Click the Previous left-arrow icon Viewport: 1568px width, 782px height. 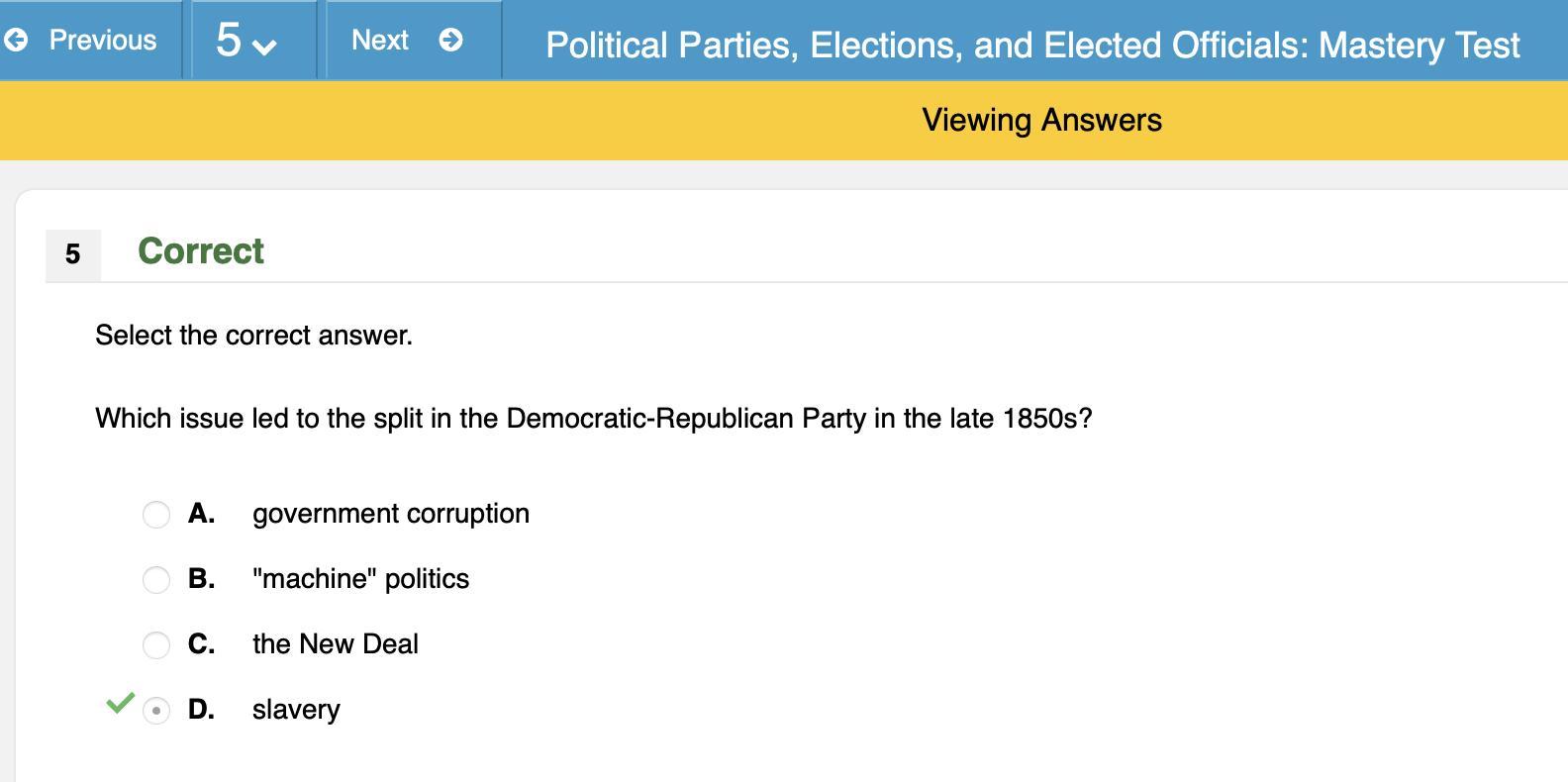(16, 40)
